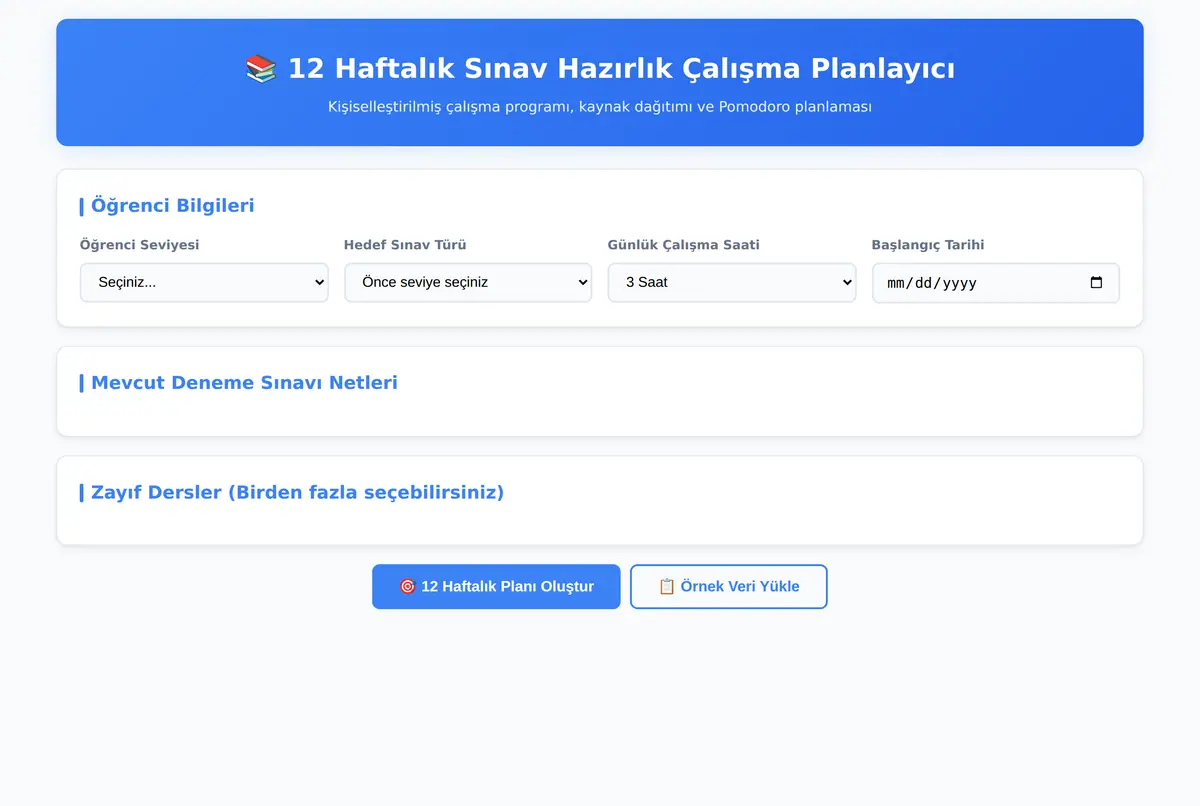1200x806 pixels.
Task: Click the Öğrenci Seviyesi label
Action: pos(139,245)
